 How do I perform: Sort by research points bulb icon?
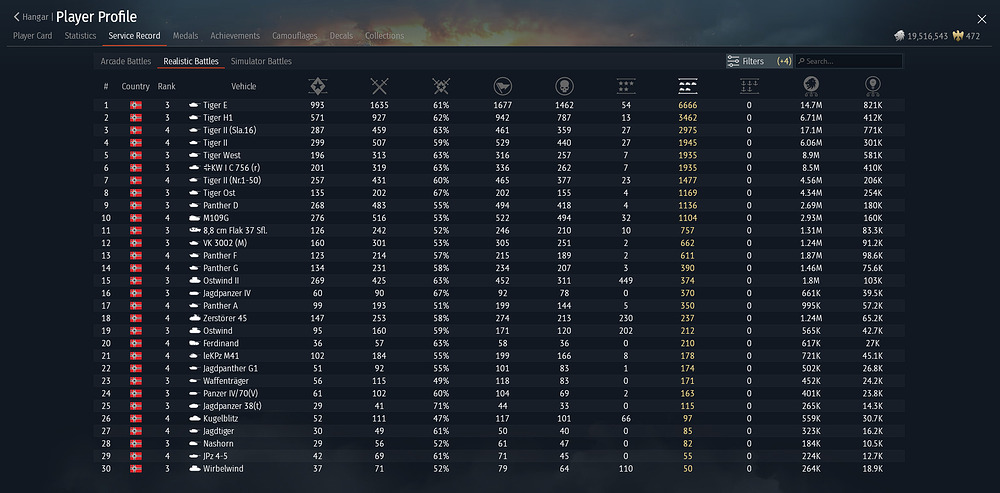pos(872,86)
